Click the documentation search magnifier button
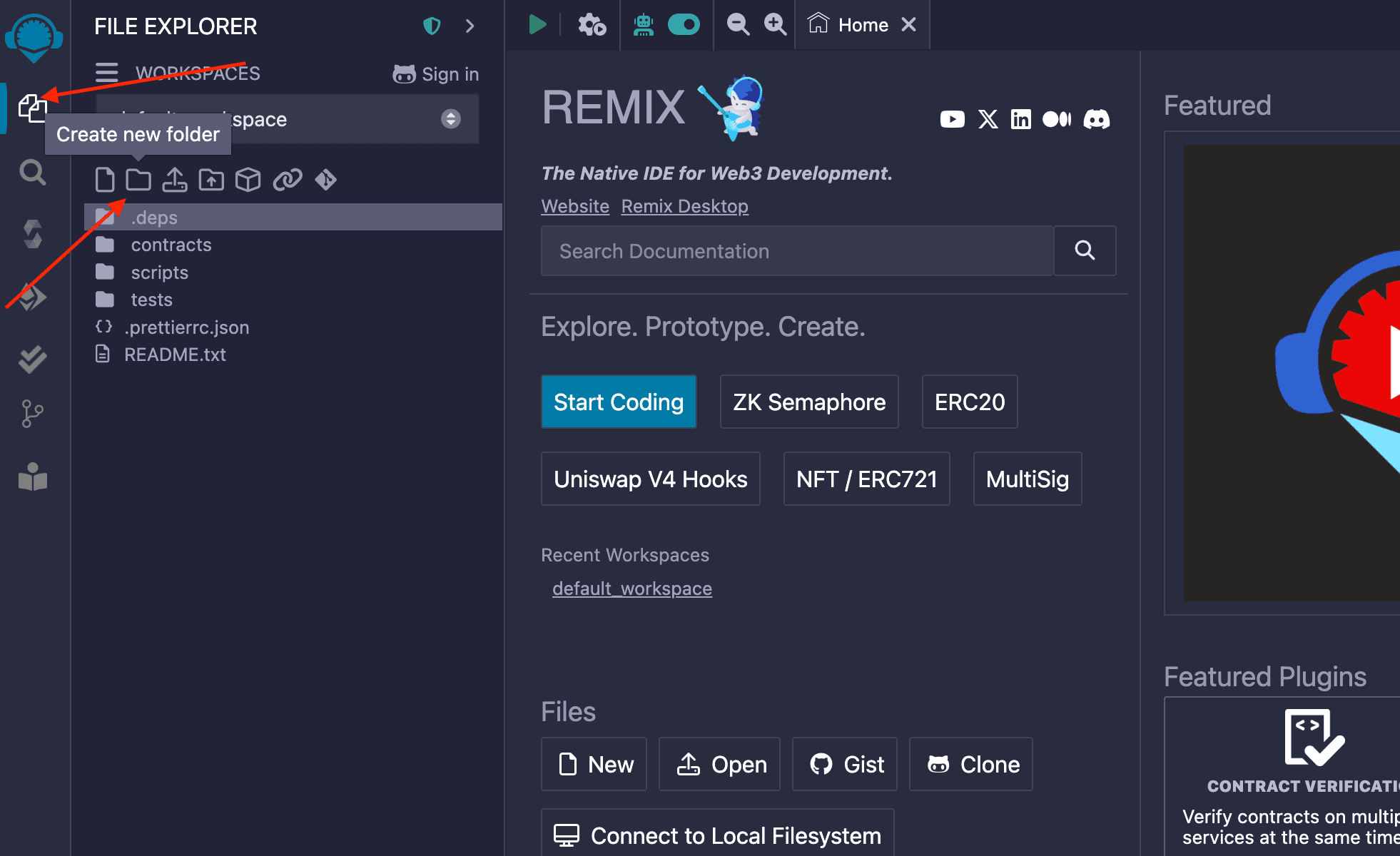The image size is (1400, 856). click(x=1085, y=251)
